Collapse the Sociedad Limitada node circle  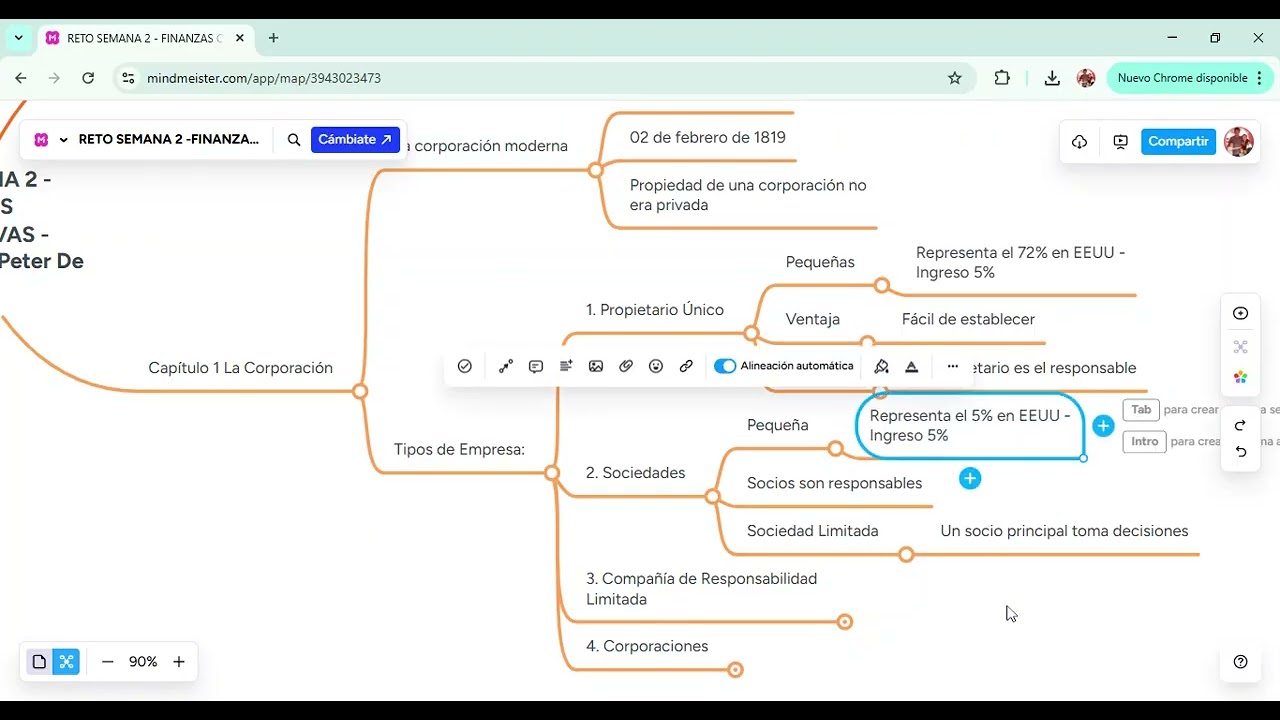906,554
